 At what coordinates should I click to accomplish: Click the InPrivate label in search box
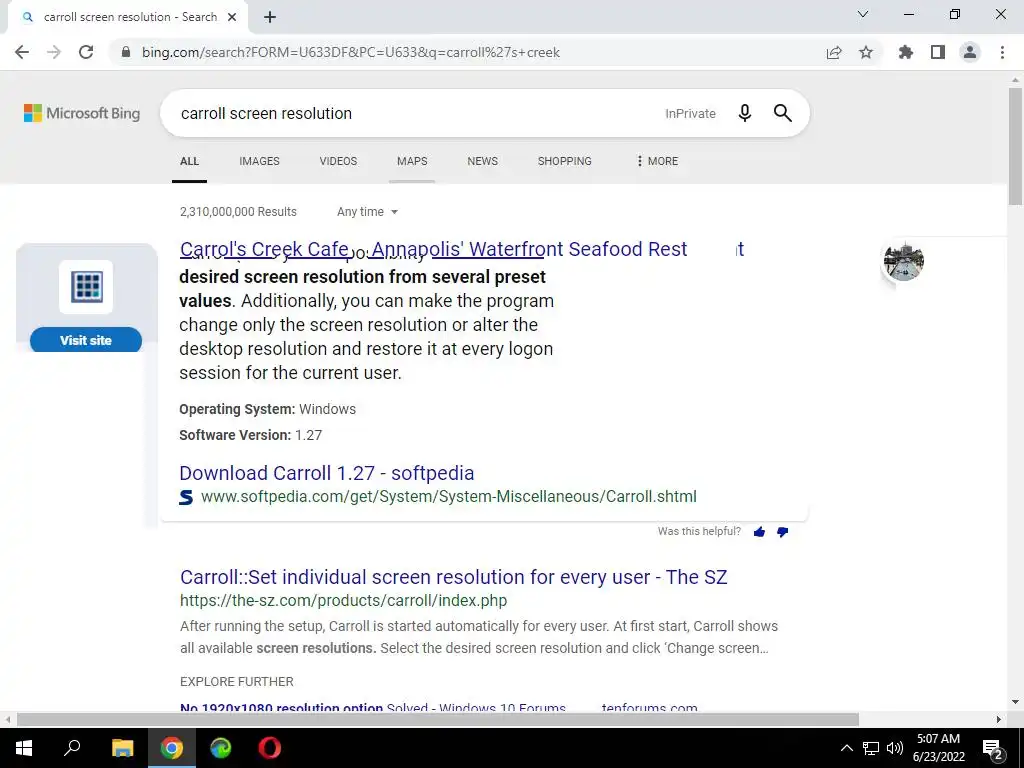tap(690, 114)
